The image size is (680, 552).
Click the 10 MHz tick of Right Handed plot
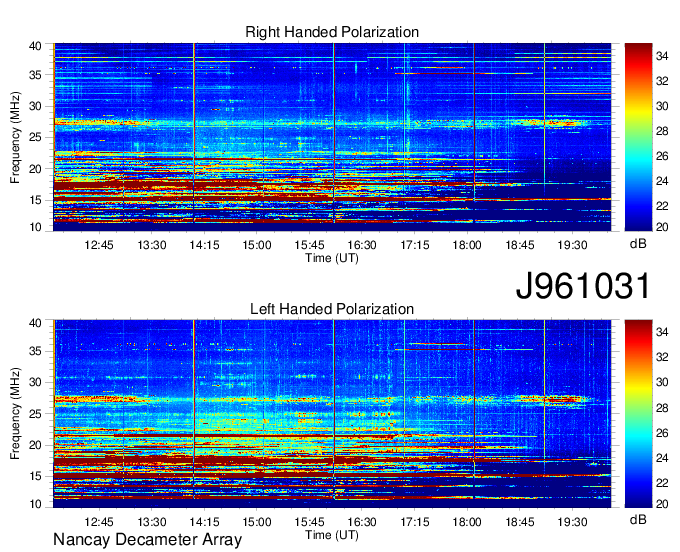coord(36,227)
